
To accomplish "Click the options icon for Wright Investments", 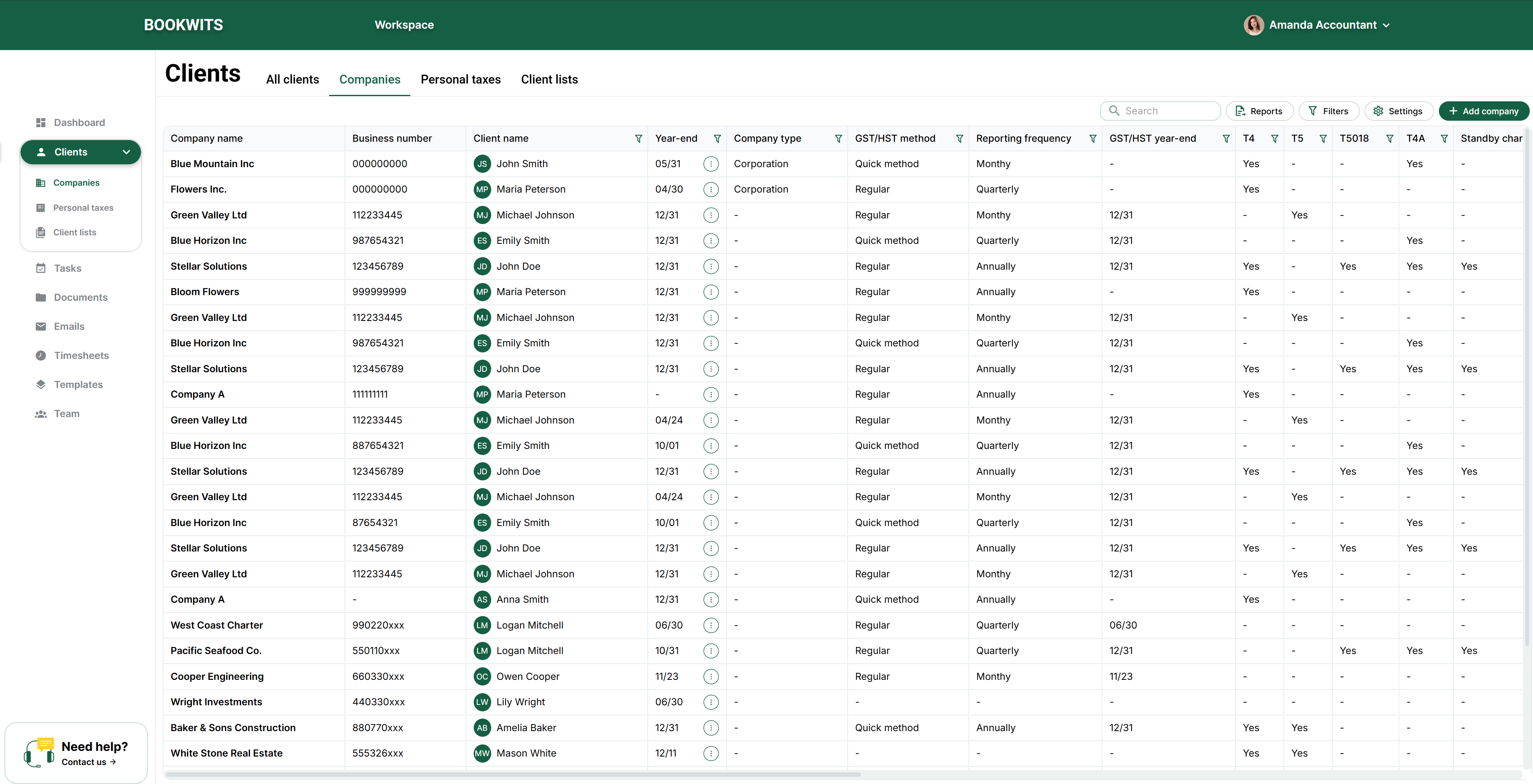I will point(710,702).
